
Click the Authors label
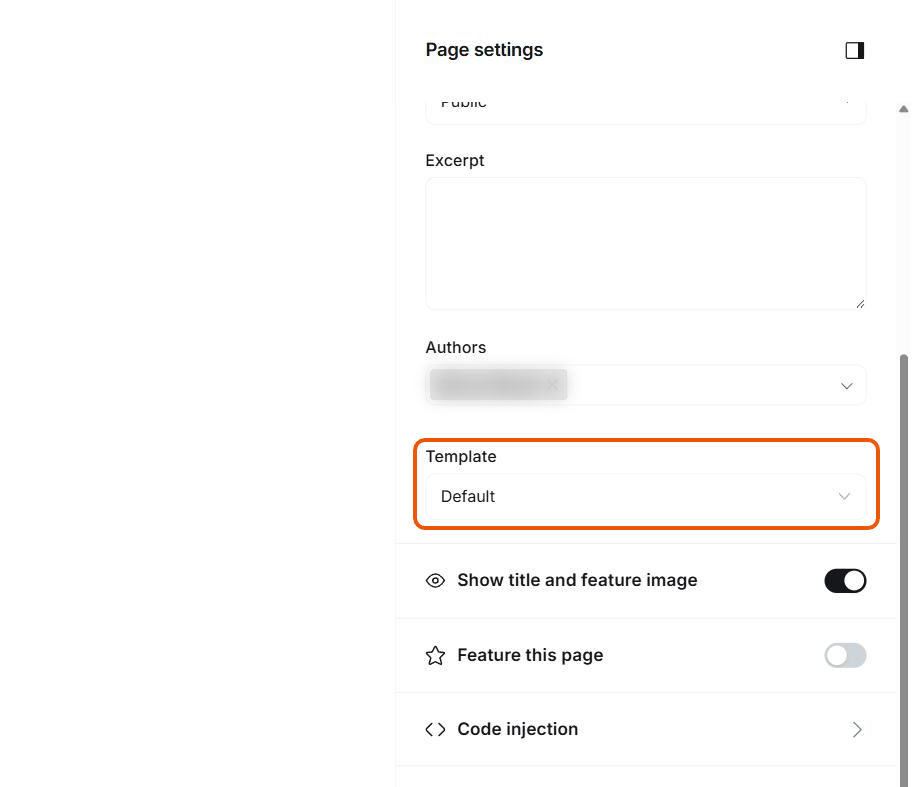point(455,347)
